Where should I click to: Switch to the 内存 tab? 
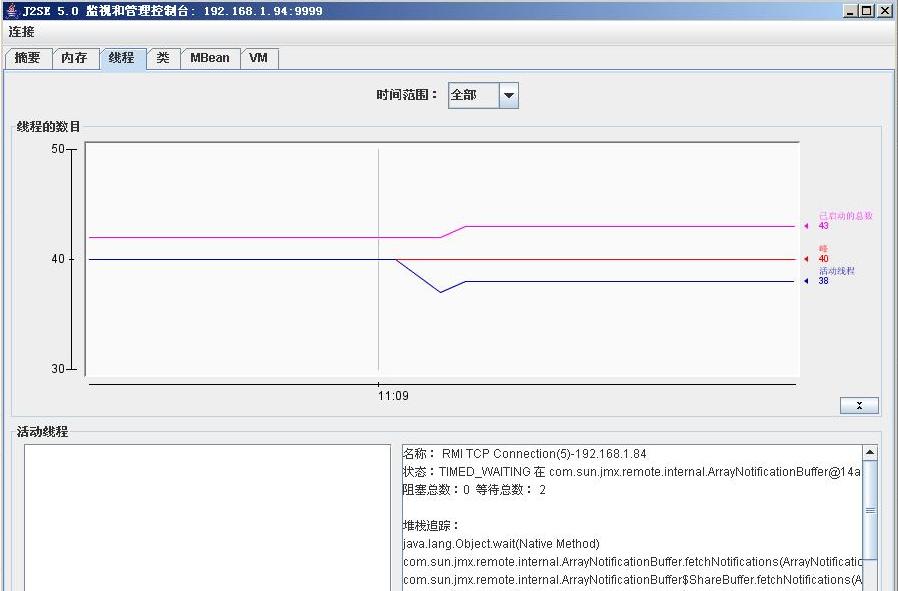pos(75,58)
